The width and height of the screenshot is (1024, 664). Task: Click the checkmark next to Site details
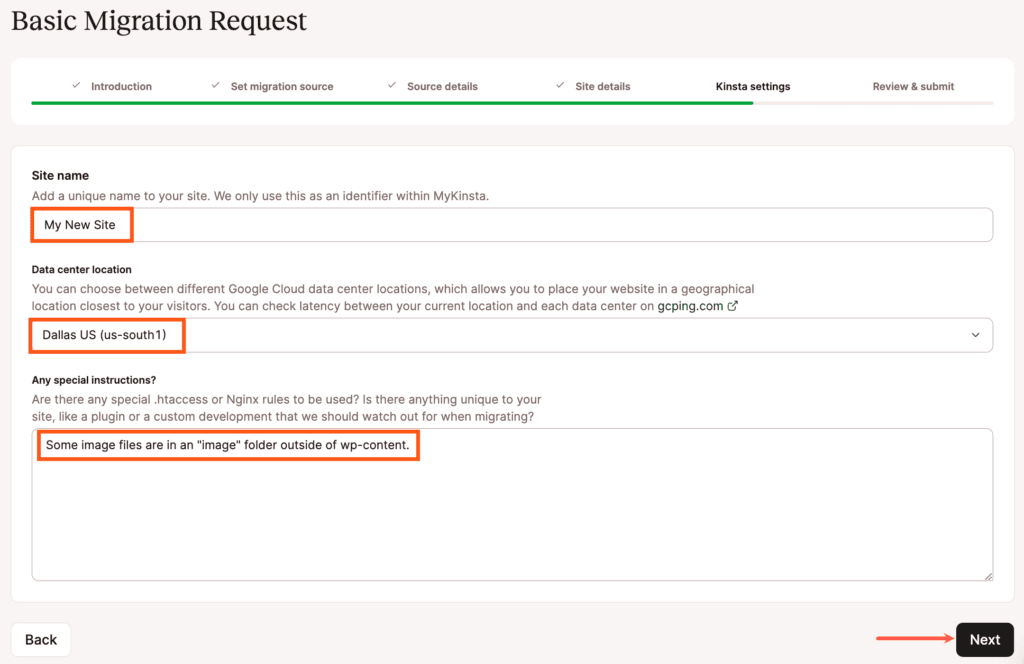point(560,86)
